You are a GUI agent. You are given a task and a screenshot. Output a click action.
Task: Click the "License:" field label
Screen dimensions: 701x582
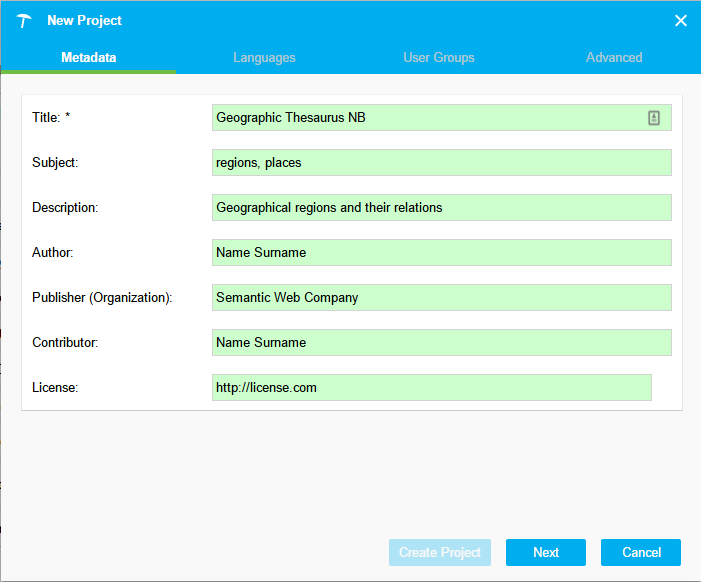(55, 388)
